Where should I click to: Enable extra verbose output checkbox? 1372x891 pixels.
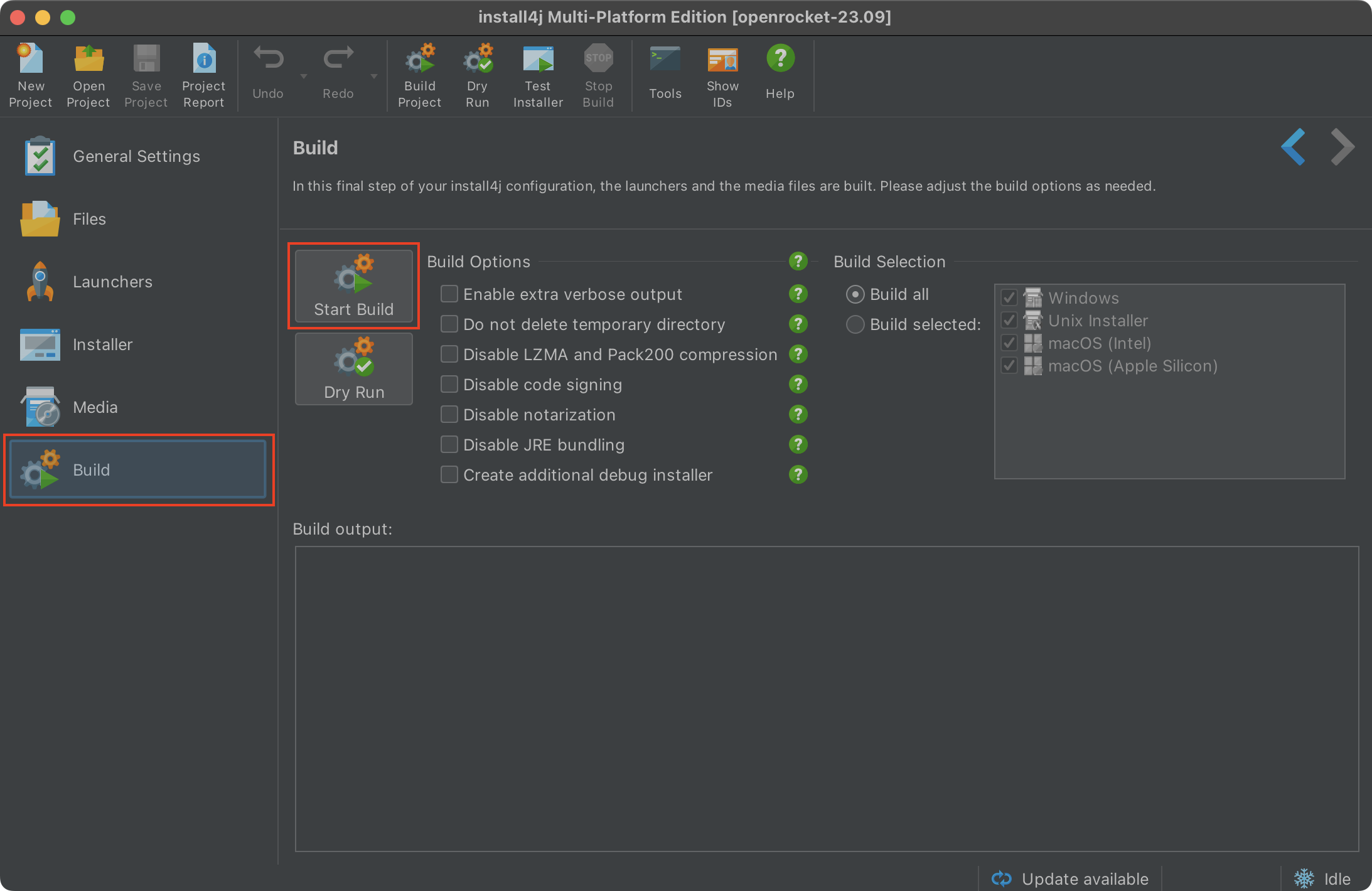tap(449, 294)
